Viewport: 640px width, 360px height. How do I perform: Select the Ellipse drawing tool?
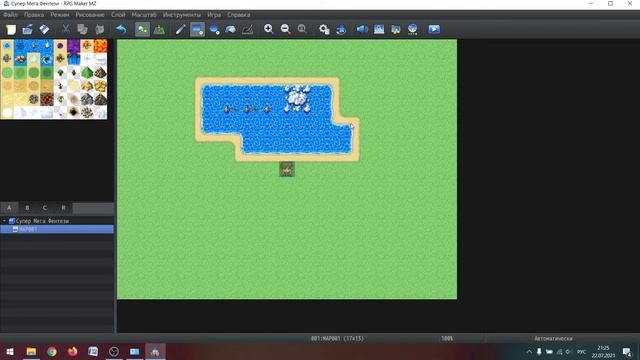click(x=214, y=29)
